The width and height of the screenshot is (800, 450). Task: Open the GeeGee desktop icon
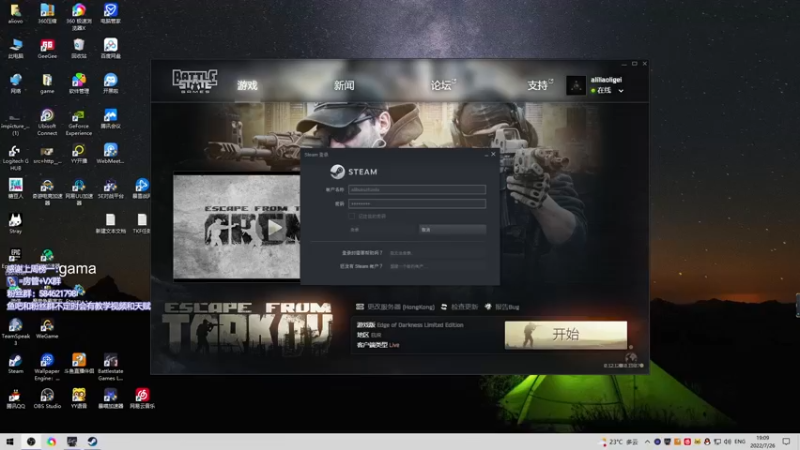pos(47,48)
